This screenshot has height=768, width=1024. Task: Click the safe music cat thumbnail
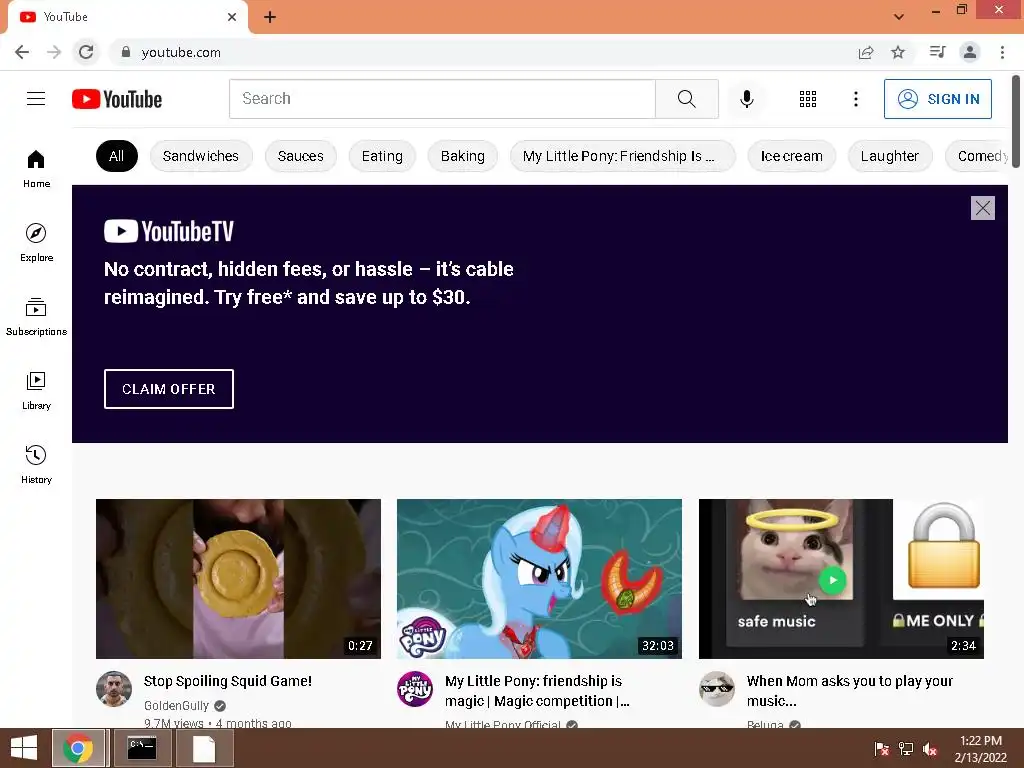click(x=841, y=579)
